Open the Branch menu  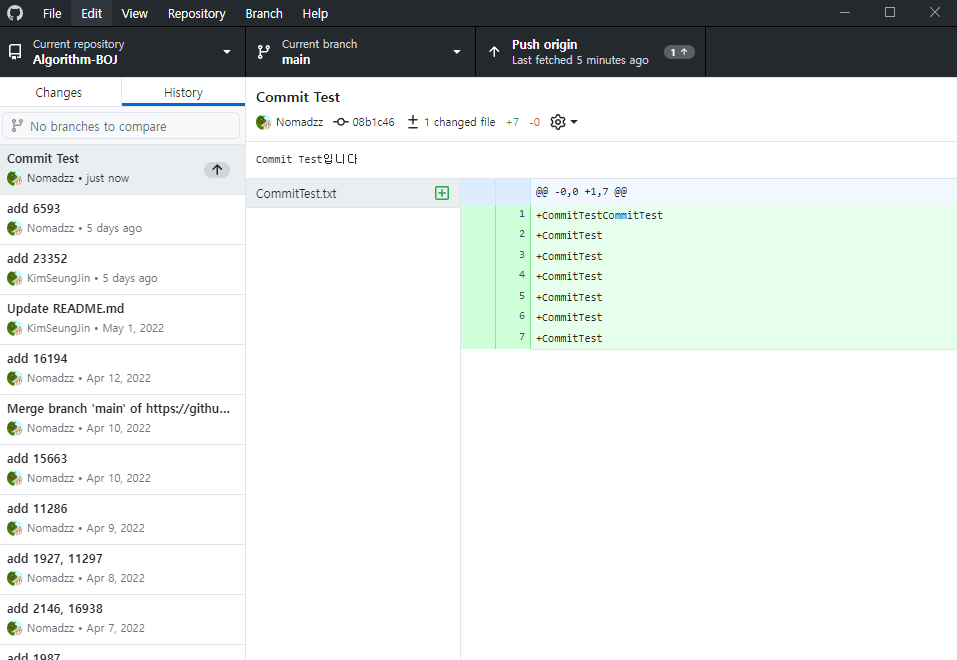(x=264, y=13)
